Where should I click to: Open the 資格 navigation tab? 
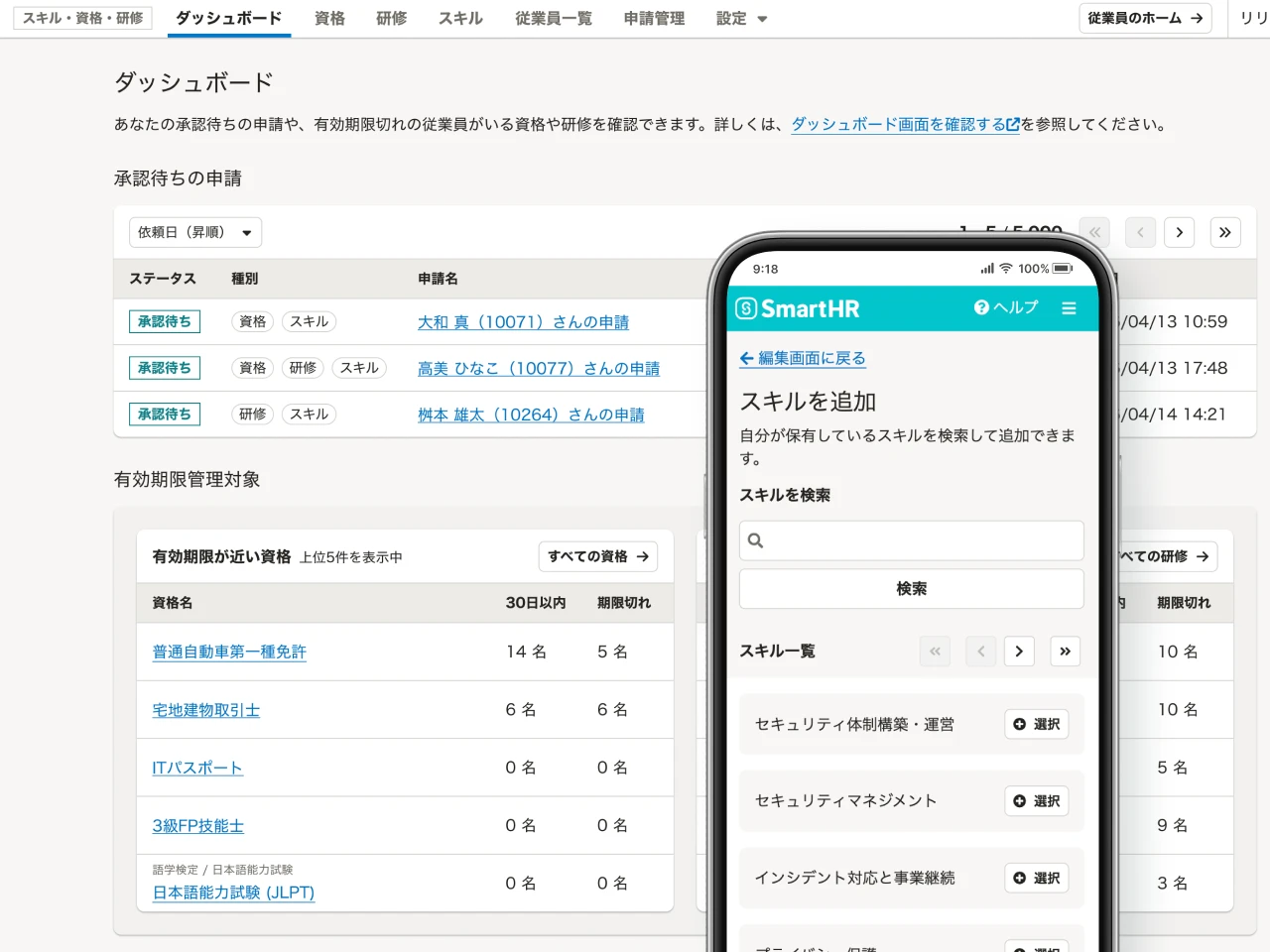pos(329,18)
